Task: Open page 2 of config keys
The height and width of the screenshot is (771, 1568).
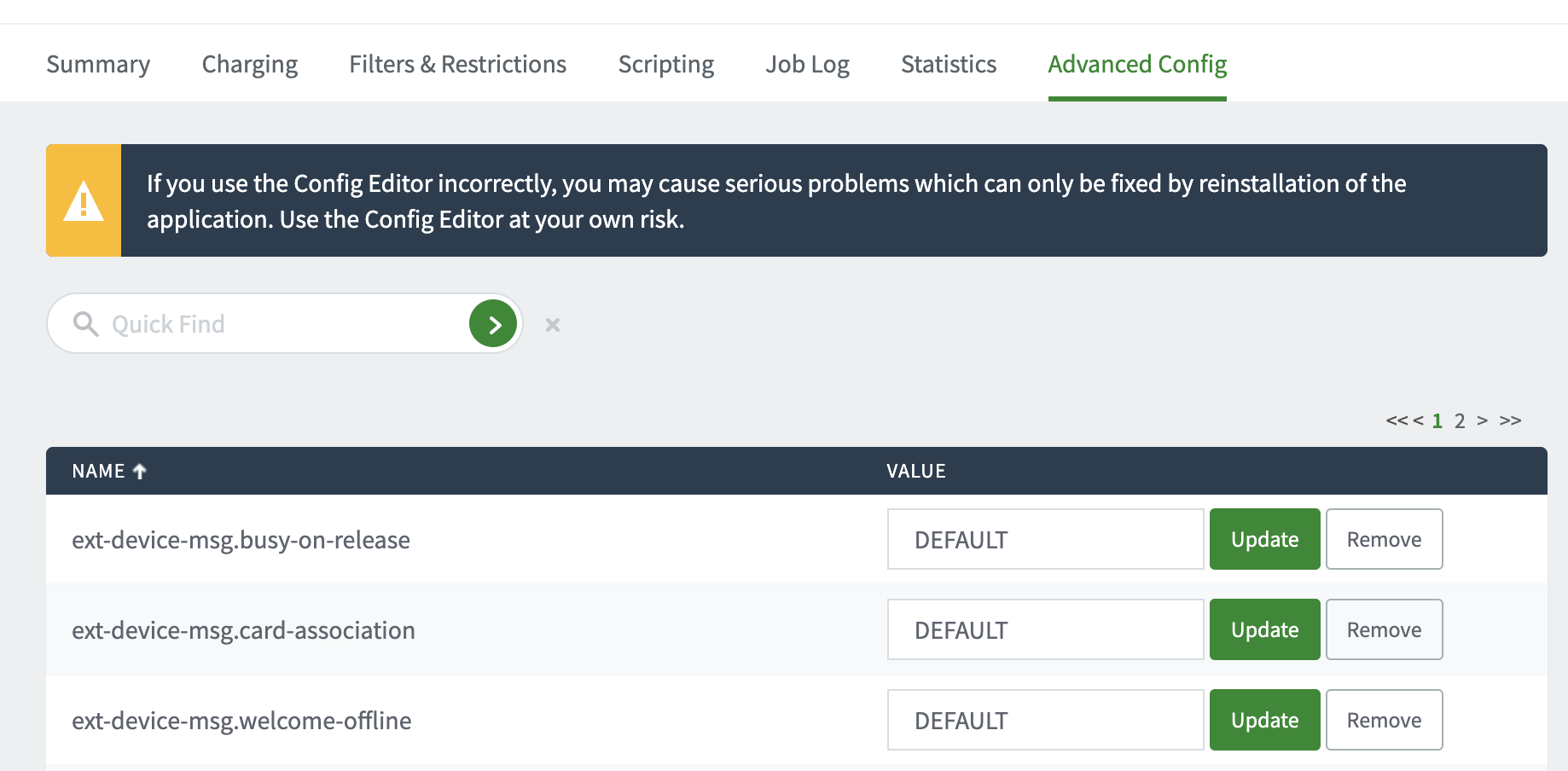Action: tap(1460, 420)
